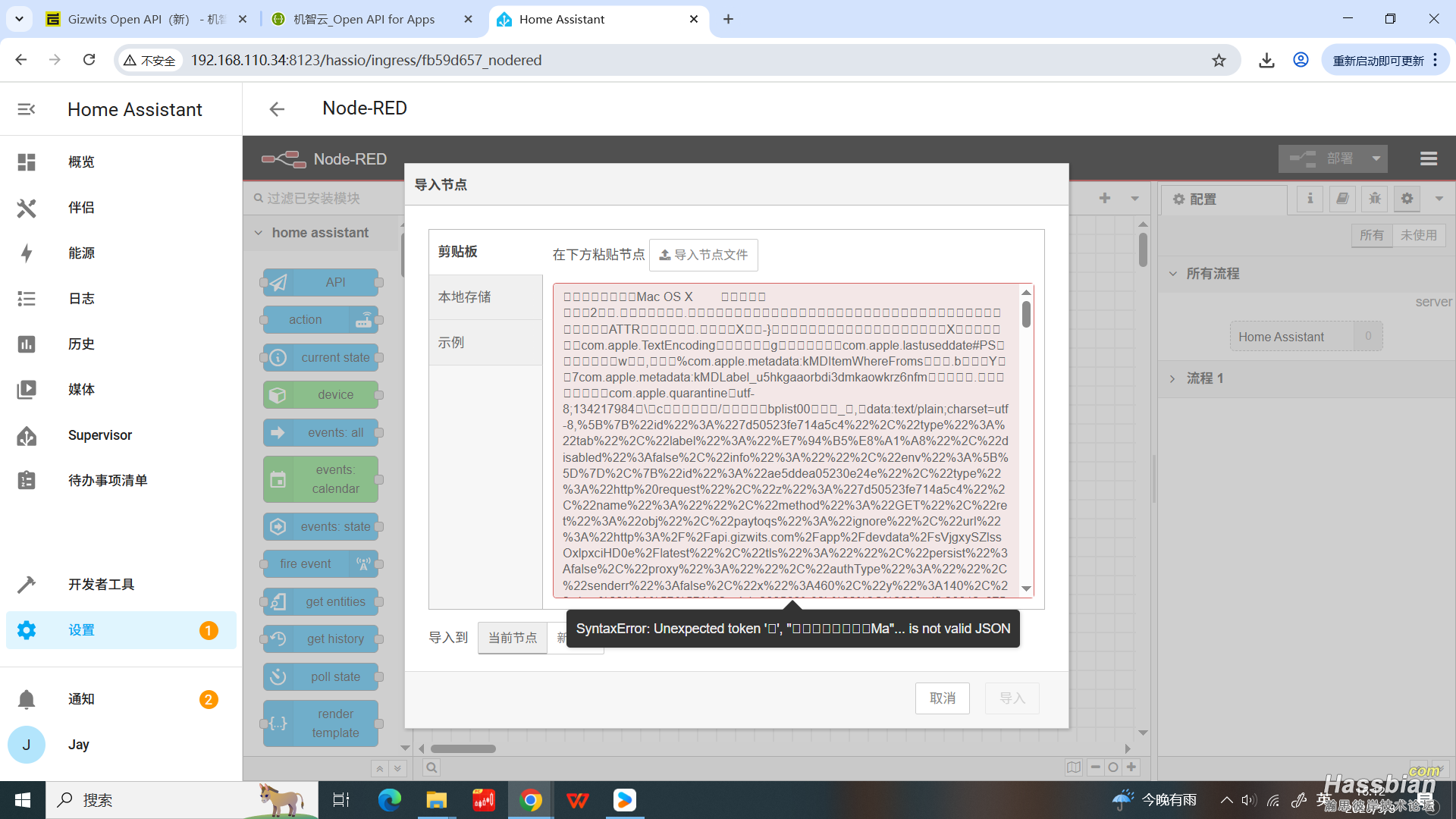Select the get history palette node
Viewport: 1456px width, 819px height.
click(321, 639)
